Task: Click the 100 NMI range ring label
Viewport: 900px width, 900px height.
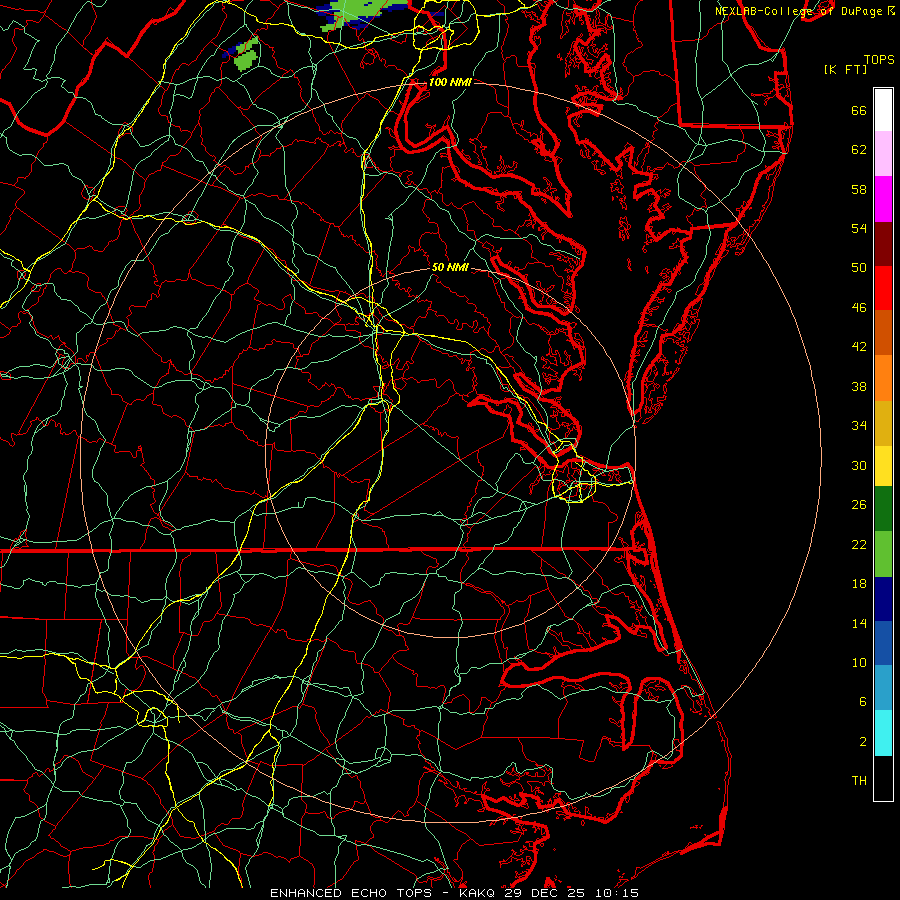Action: (x=450, y=82)
